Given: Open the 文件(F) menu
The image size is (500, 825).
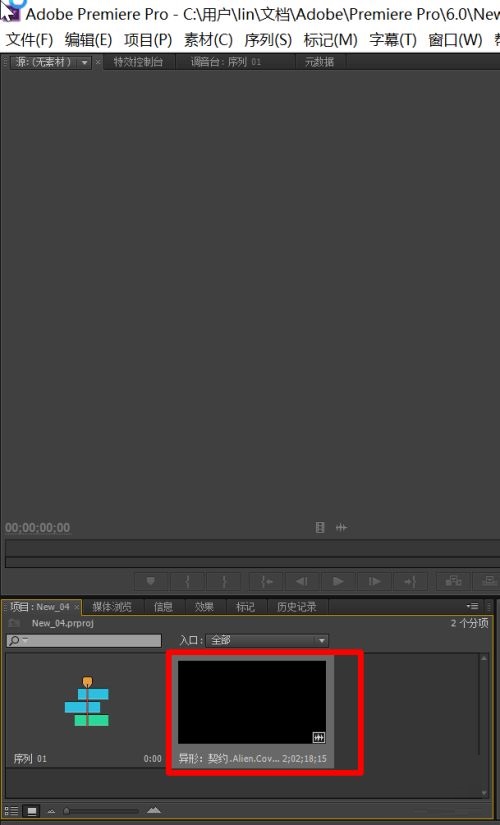Looking at the screenshot, I should tap(29, 39).
